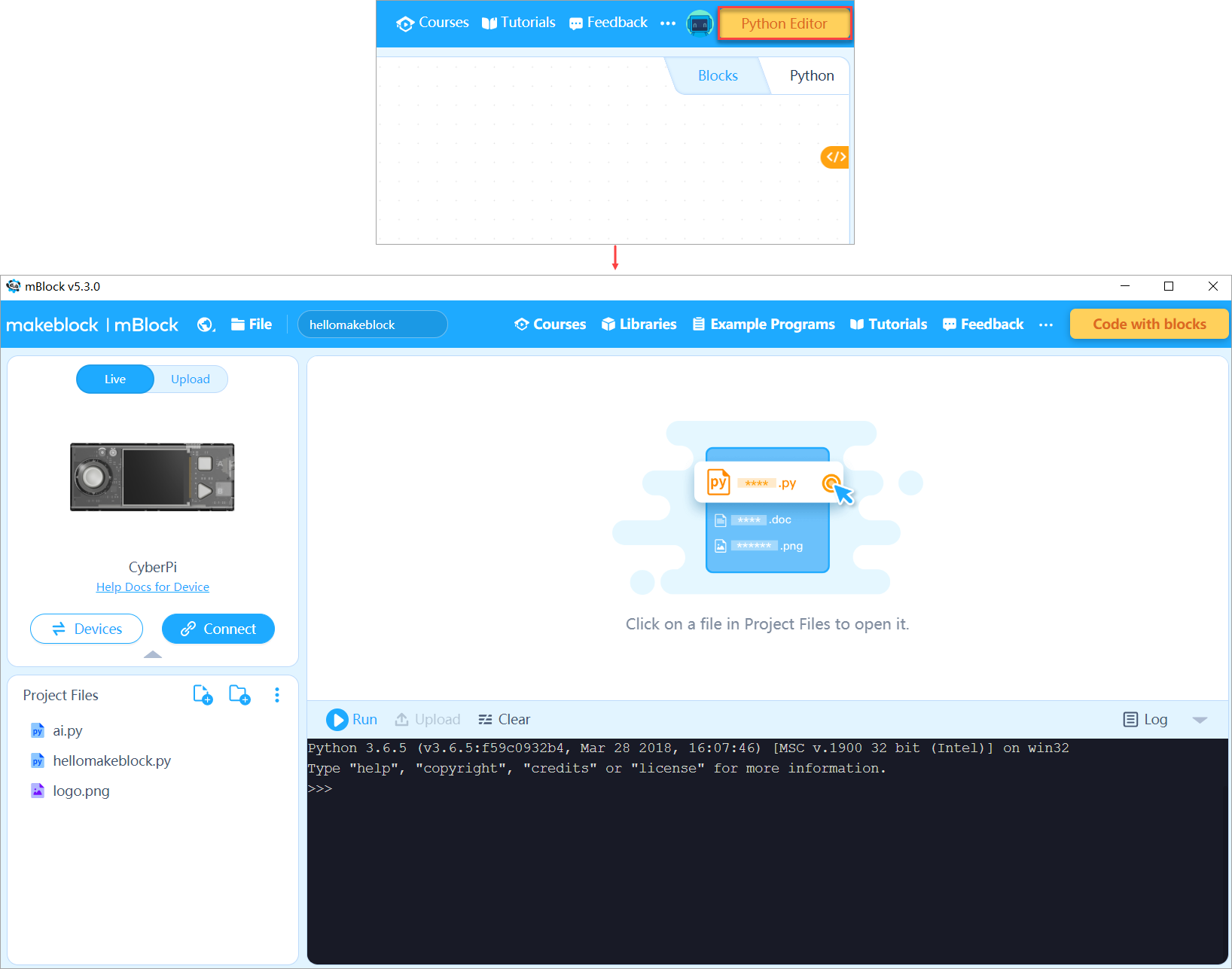Click the orange code toggle icon

(835, 157)
